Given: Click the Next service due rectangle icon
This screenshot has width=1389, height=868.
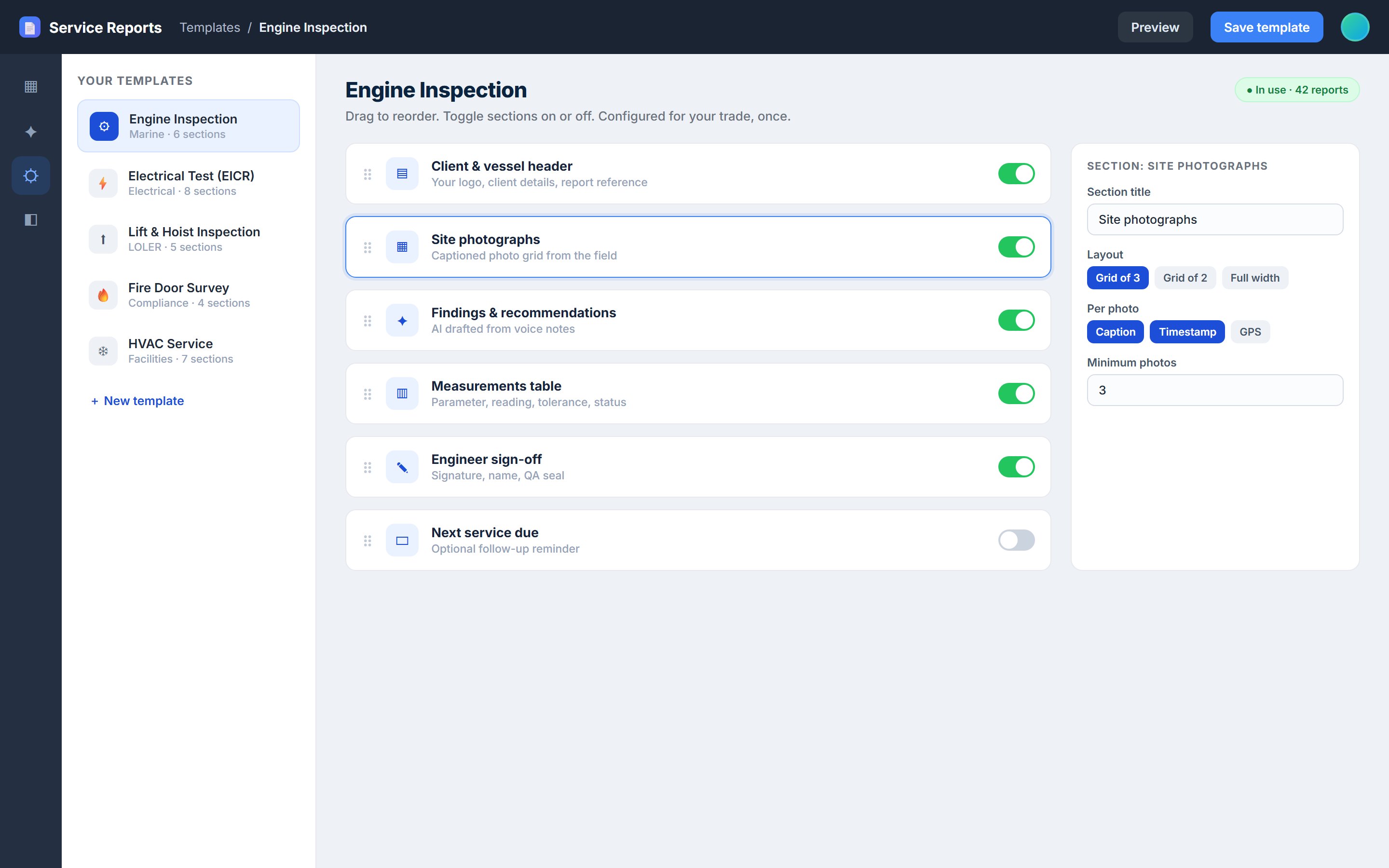Looking at the screenshot, I should tap(402, 540).
